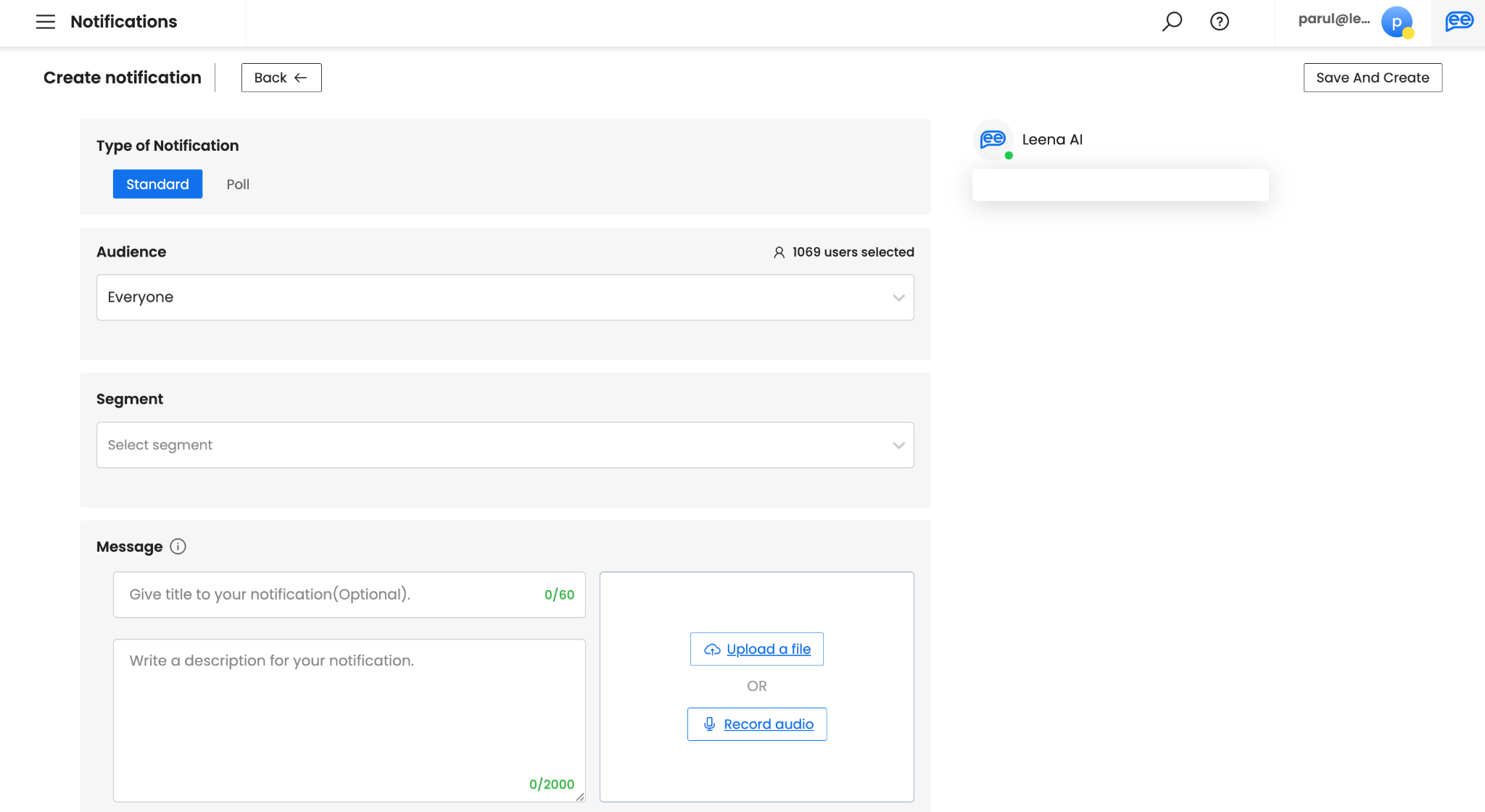Expand the Audience Everyone dropdown

(x=493, y=297)
